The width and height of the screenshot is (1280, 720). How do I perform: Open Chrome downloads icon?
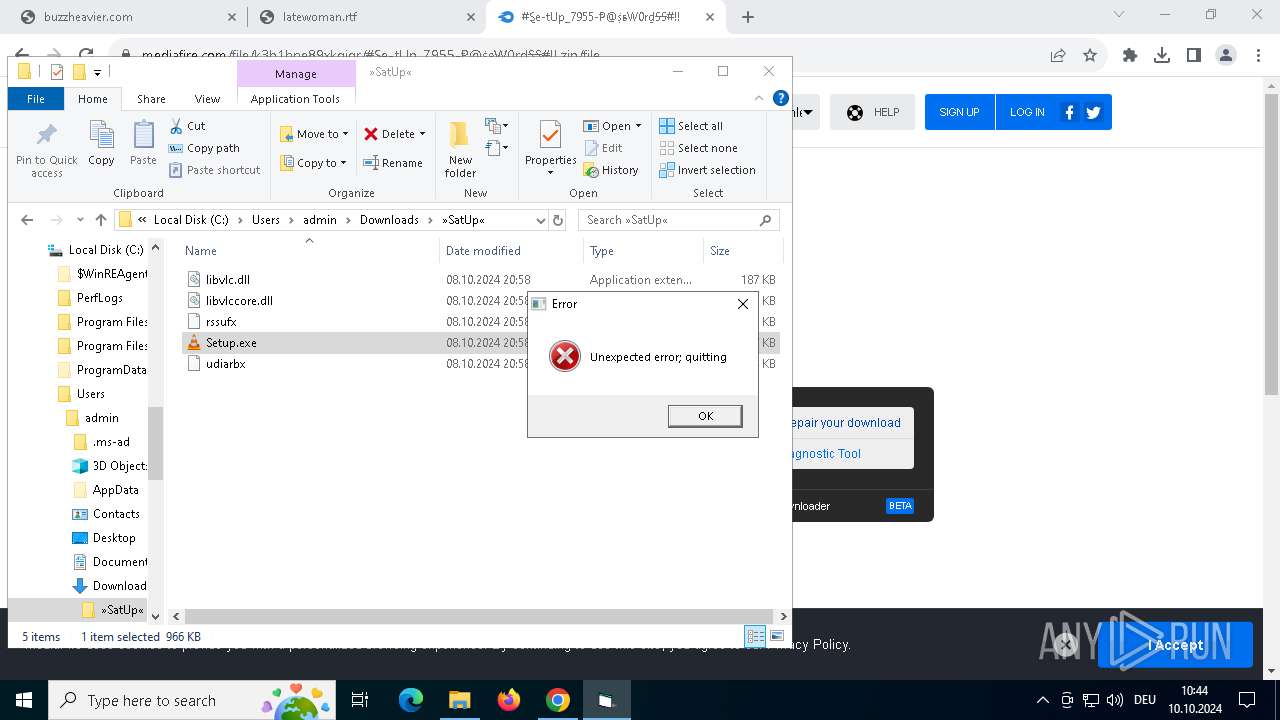pyautogui.click(x=1162, y=55)
